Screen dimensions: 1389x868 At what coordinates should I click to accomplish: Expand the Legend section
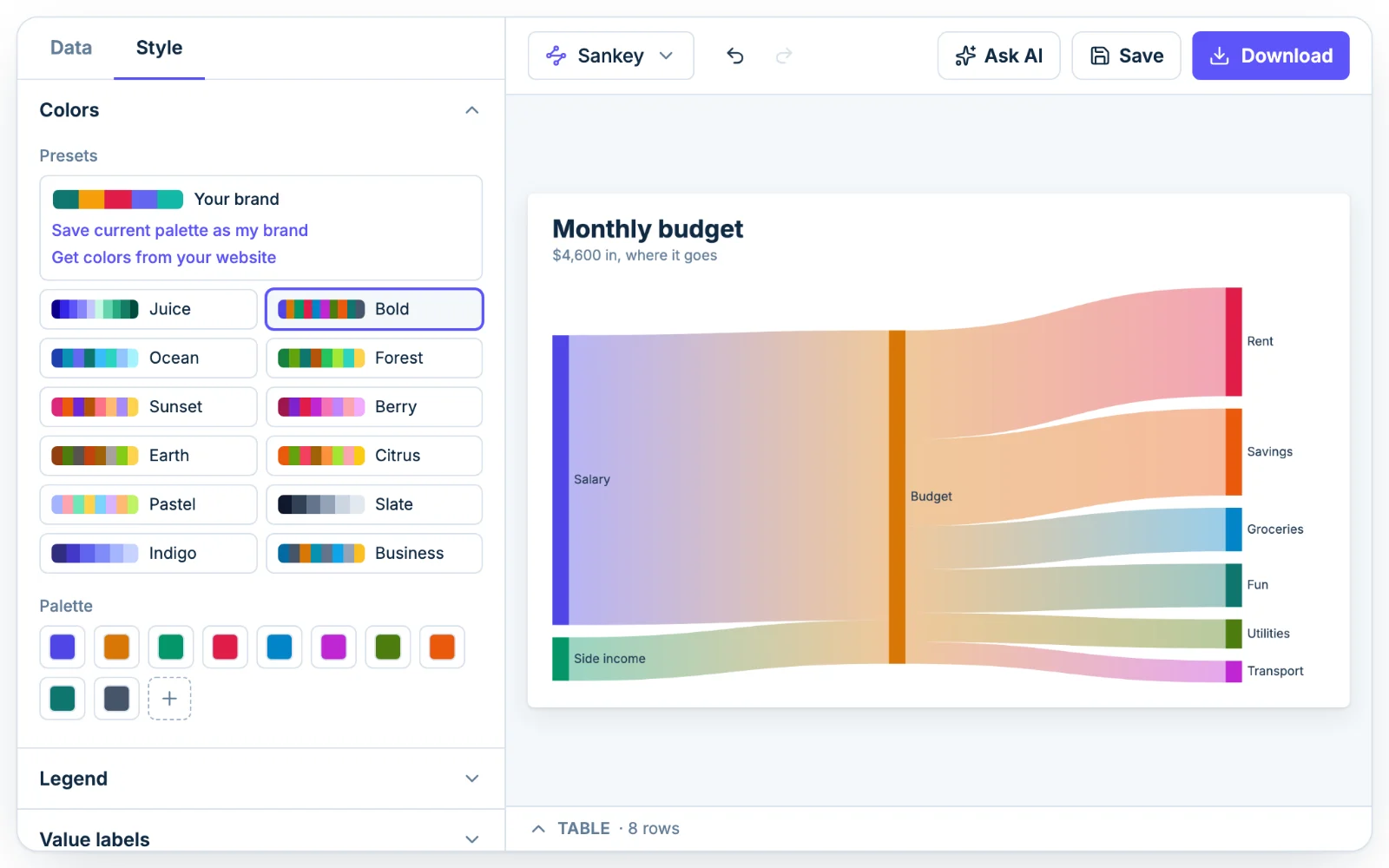(260, 779)
